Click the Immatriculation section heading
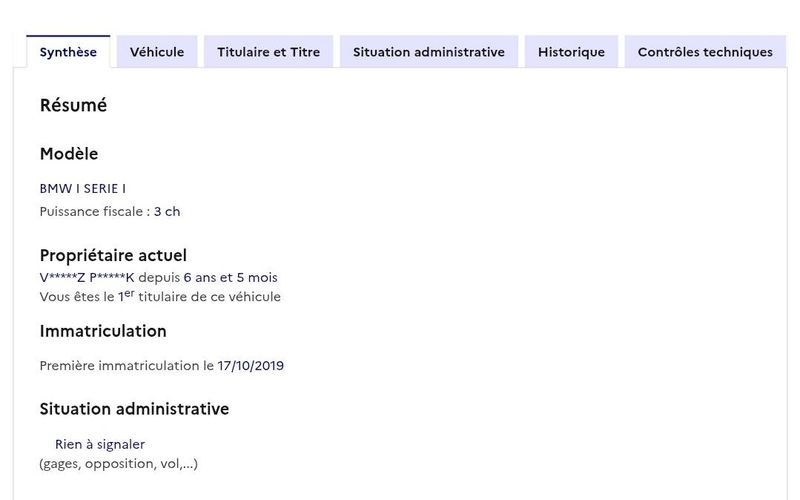Screen dimensions: 800x500 point(103,331)
